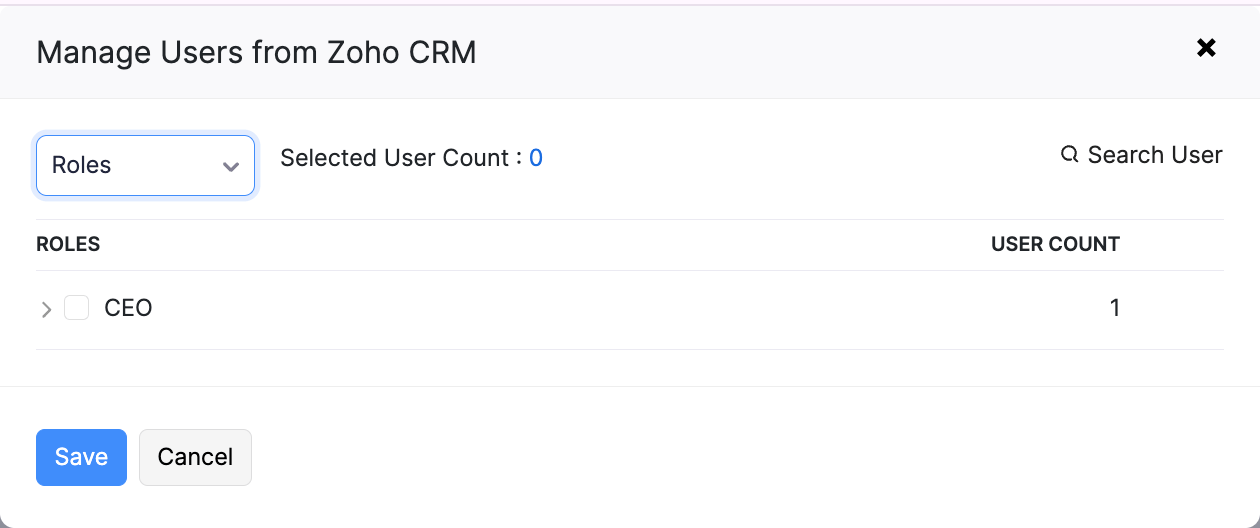
Task: Open the Roles filter combo box
Action: (x=146, y=166)
